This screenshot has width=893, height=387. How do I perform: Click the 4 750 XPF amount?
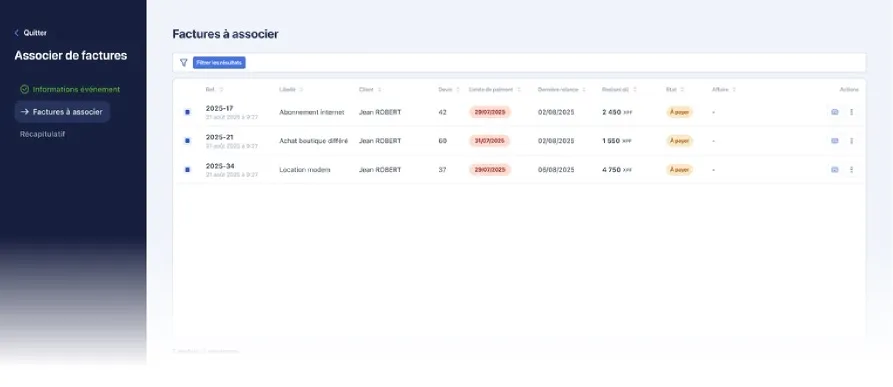(617, 170)
